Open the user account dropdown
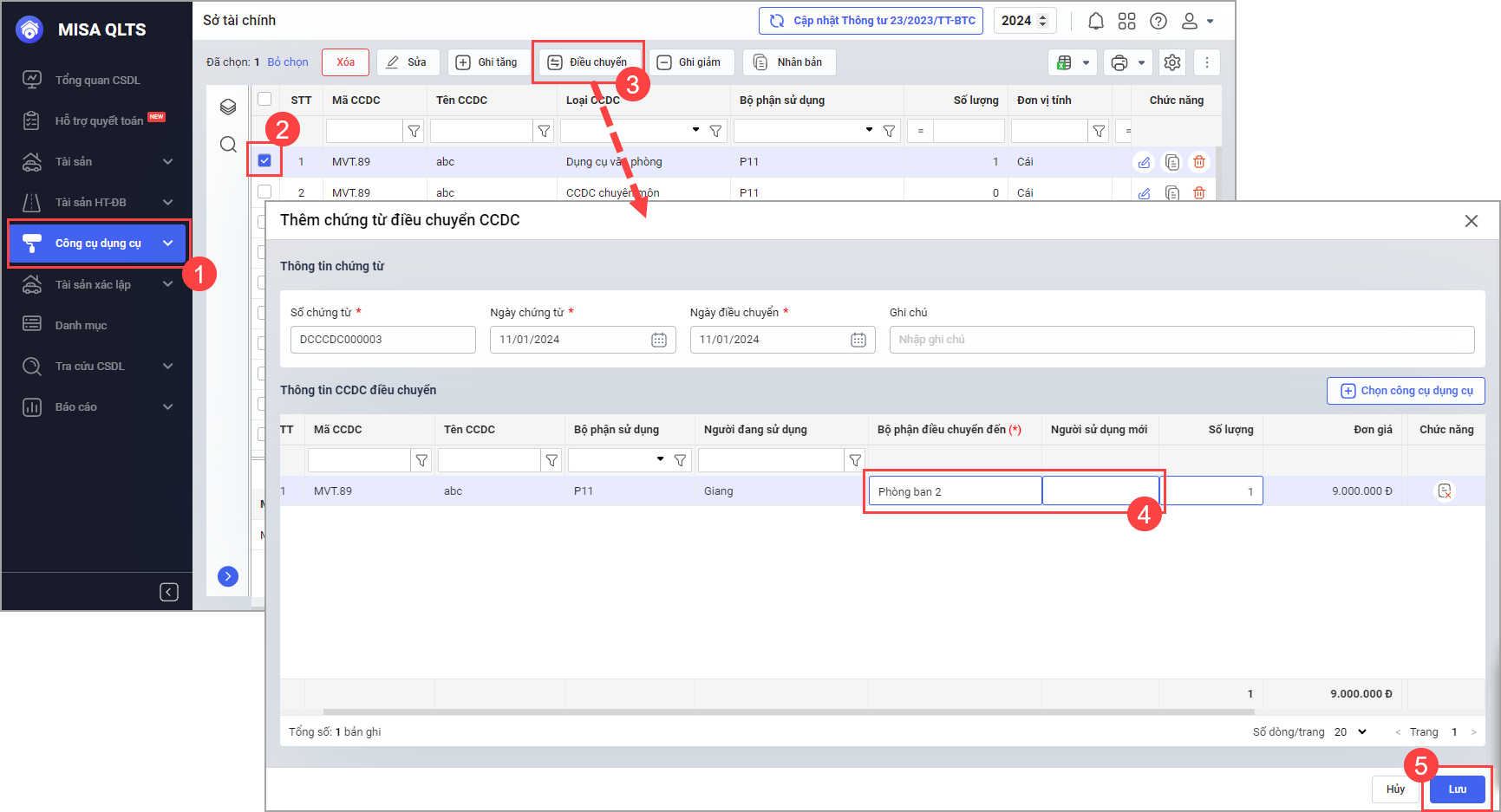 (1198, 21)
